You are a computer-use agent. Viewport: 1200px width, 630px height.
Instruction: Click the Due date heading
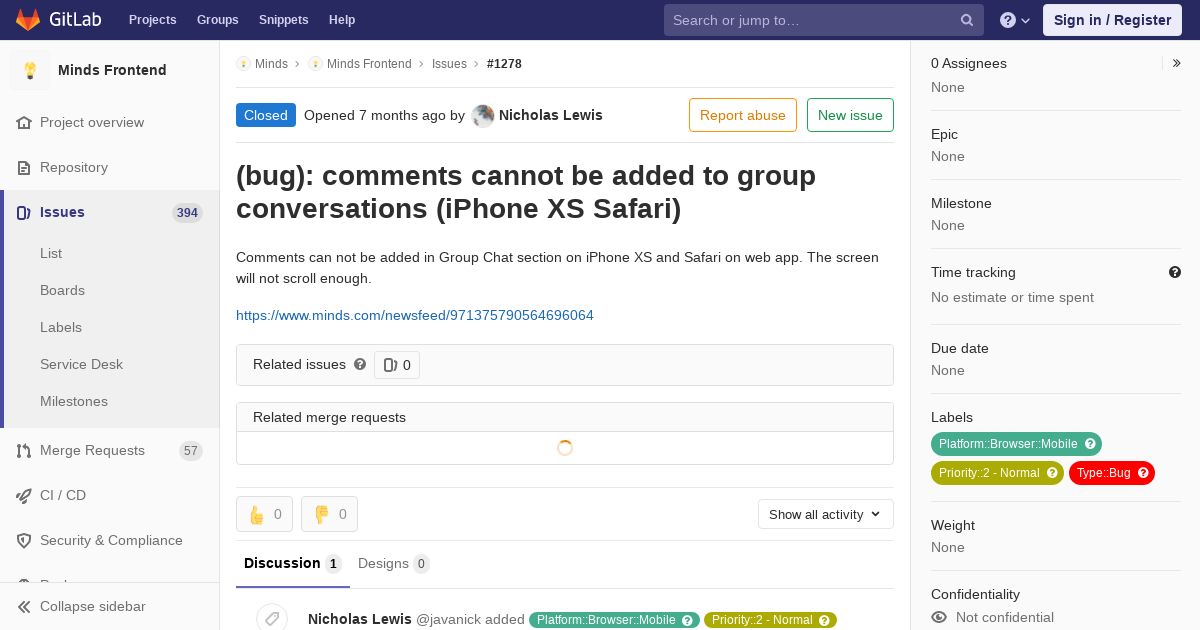[x=960, y=348]
